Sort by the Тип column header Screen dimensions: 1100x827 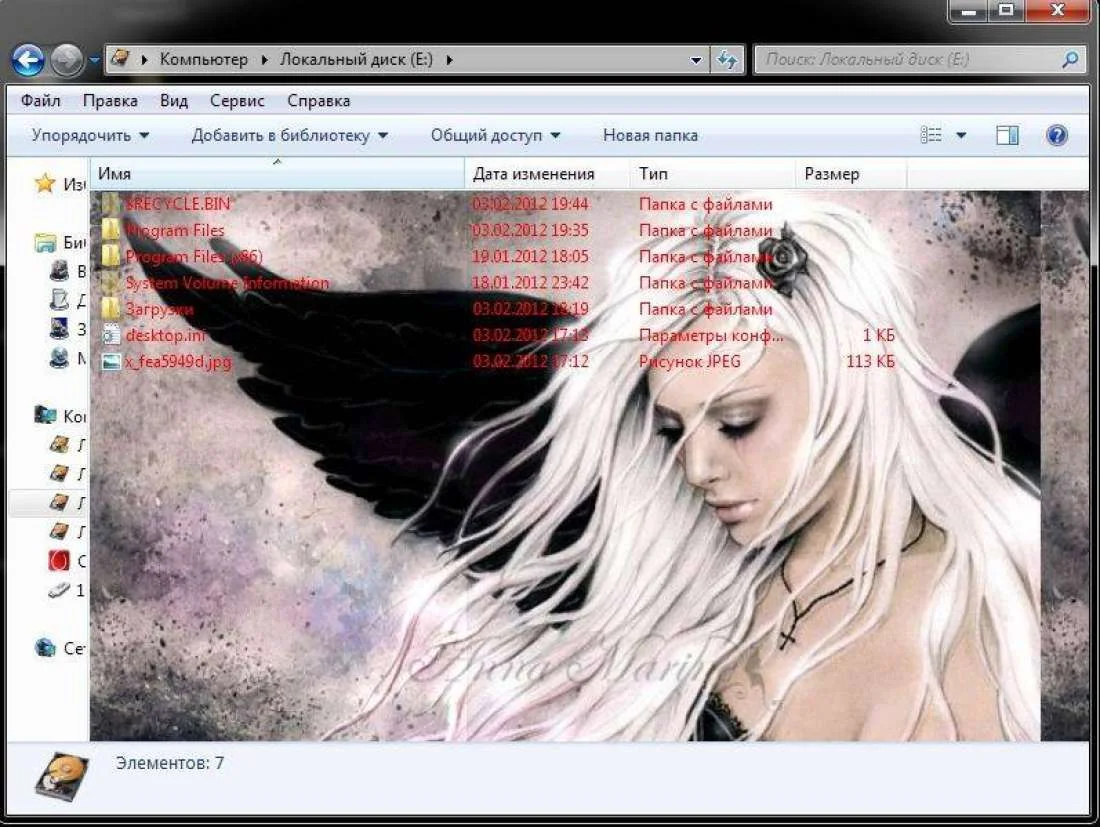(712, 174)
